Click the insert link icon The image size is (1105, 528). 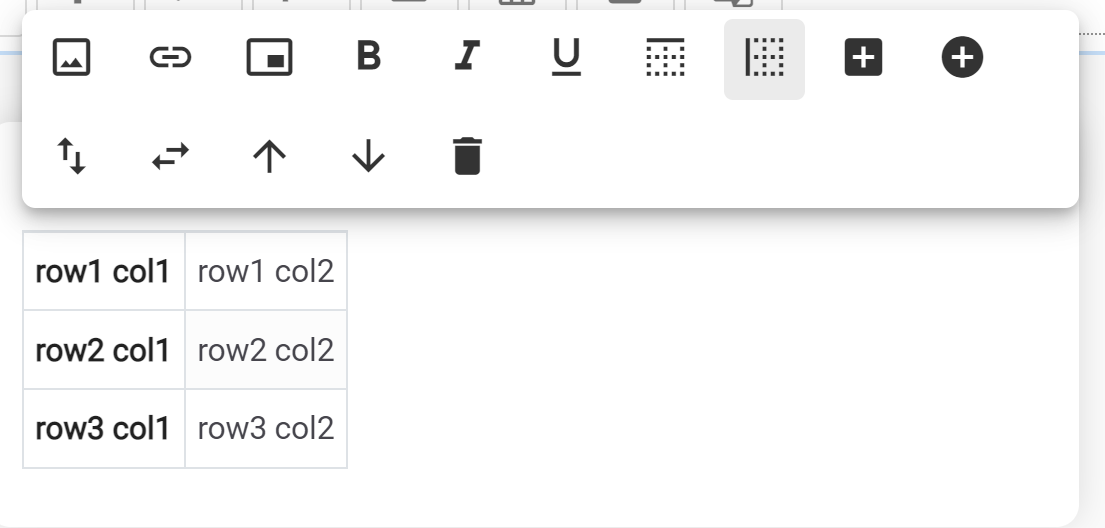click(x=170, y=58)
